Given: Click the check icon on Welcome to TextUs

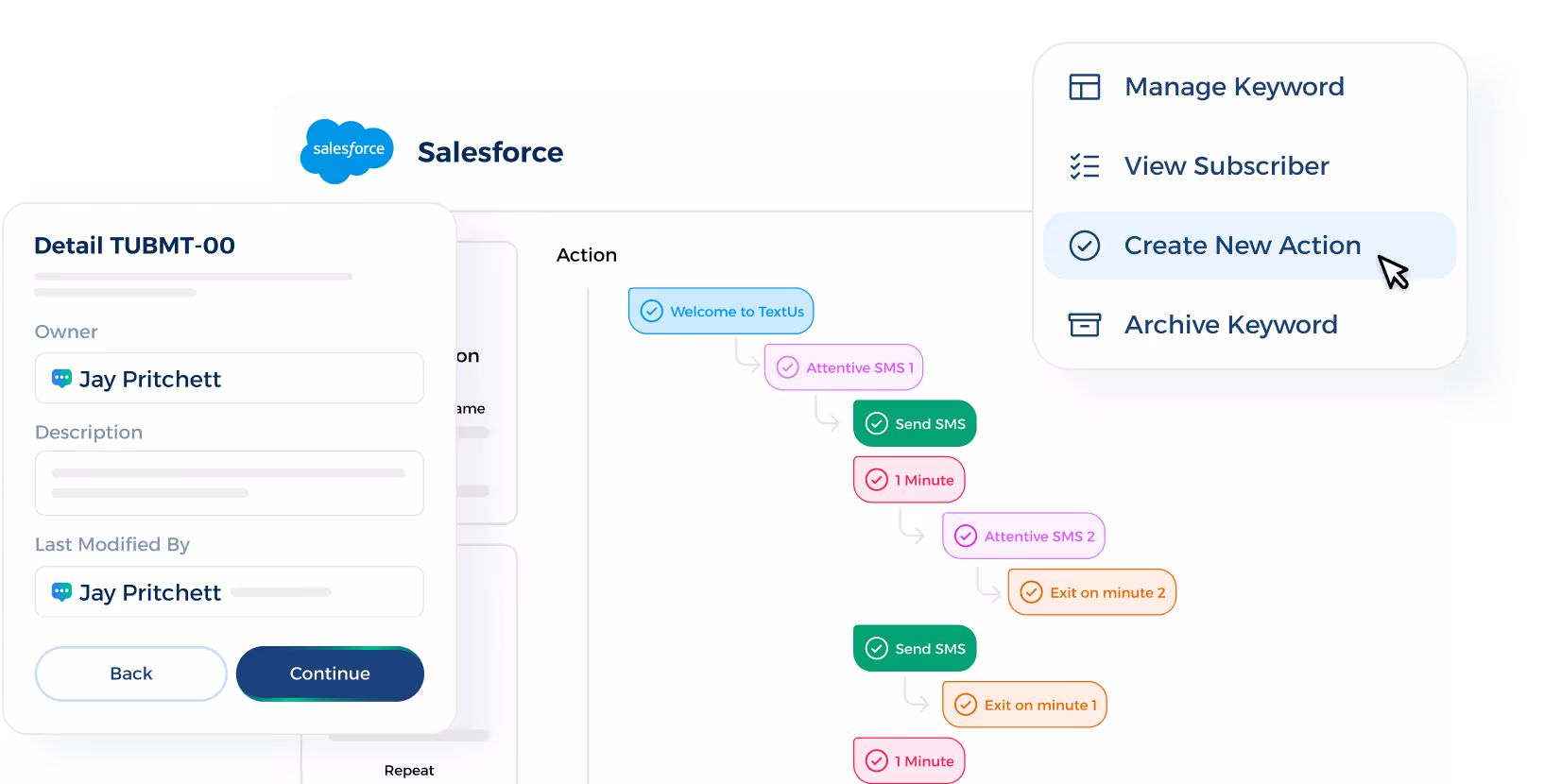Looking at the screenshot, I should pos(652,311).
